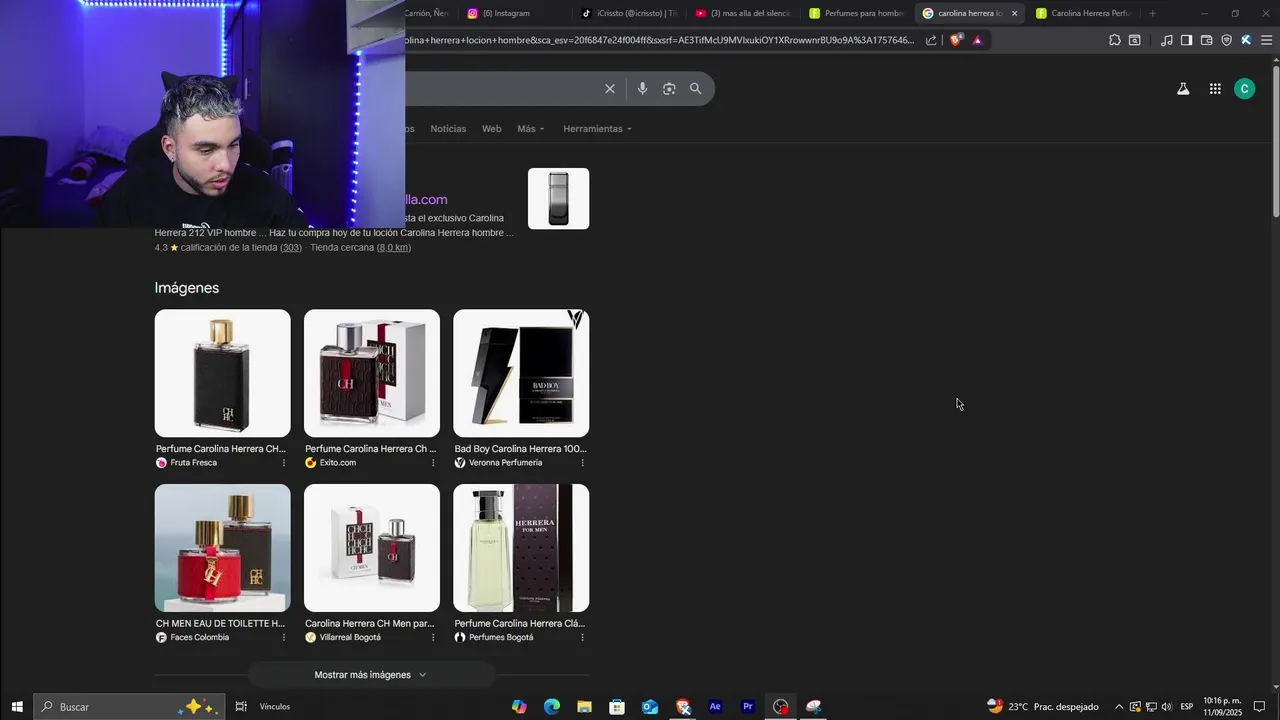This screenshot has height=720, width=1280.
Task: Click the Perfume Carolina Herrera Clá... title
Action: coord(519,624)
